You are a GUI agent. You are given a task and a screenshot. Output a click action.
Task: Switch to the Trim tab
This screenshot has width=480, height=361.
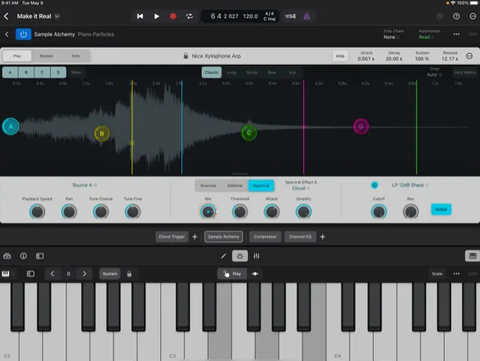click(76, 56)
